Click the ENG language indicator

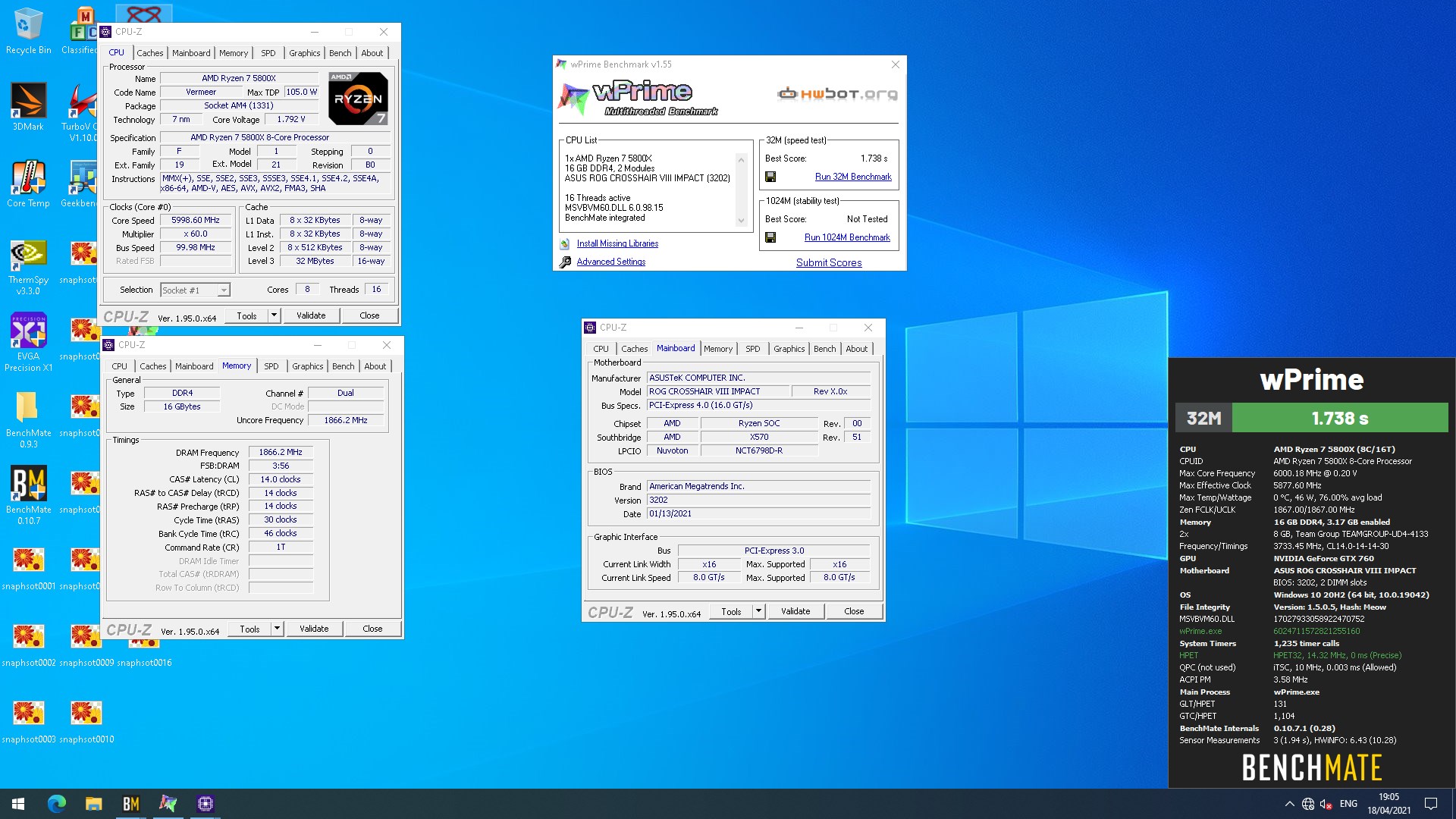[x=1348, y=804]
